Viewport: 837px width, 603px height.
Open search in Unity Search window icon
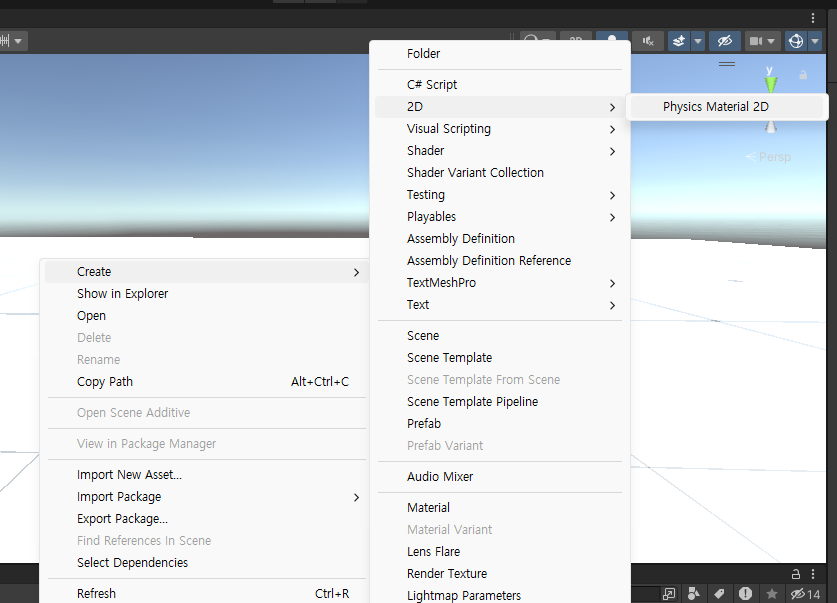click(x=669, y=594)
